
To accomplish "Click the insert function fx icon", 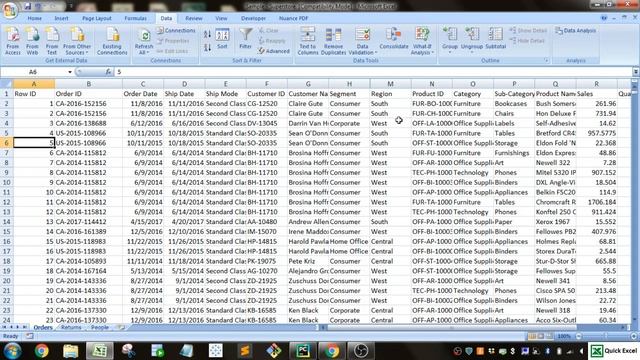I will [x=108, y=72].
